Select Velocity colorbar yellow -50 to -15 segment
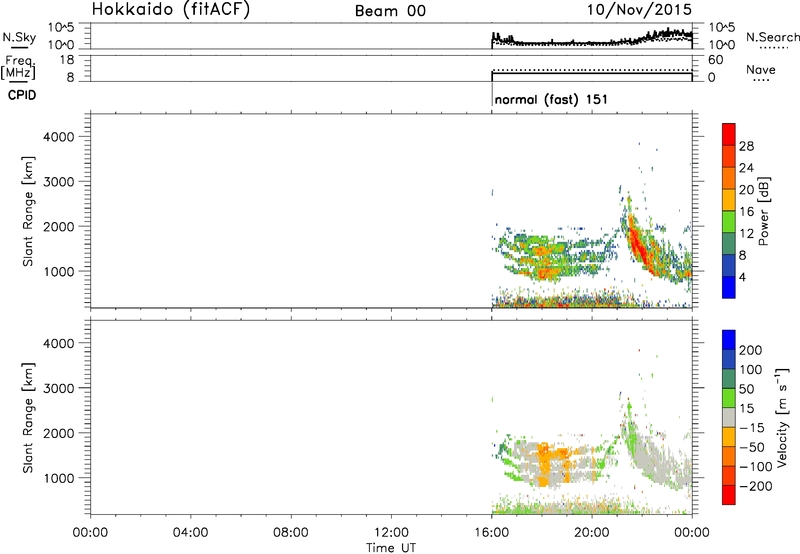The image size is (800, 554). click(x=729, y=437)
